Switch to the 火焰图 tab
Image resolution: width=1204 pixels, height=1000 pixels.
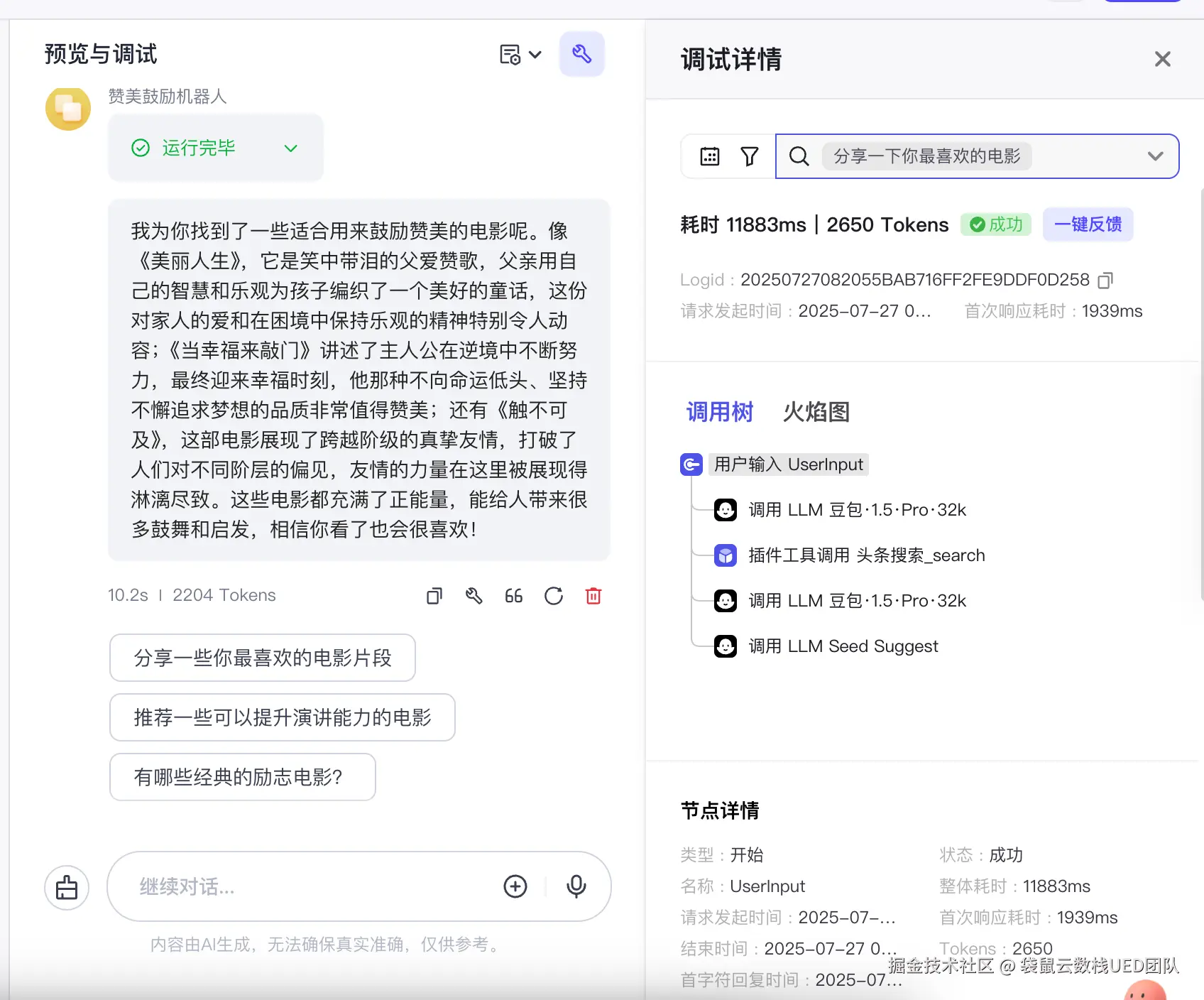(816, 412)
